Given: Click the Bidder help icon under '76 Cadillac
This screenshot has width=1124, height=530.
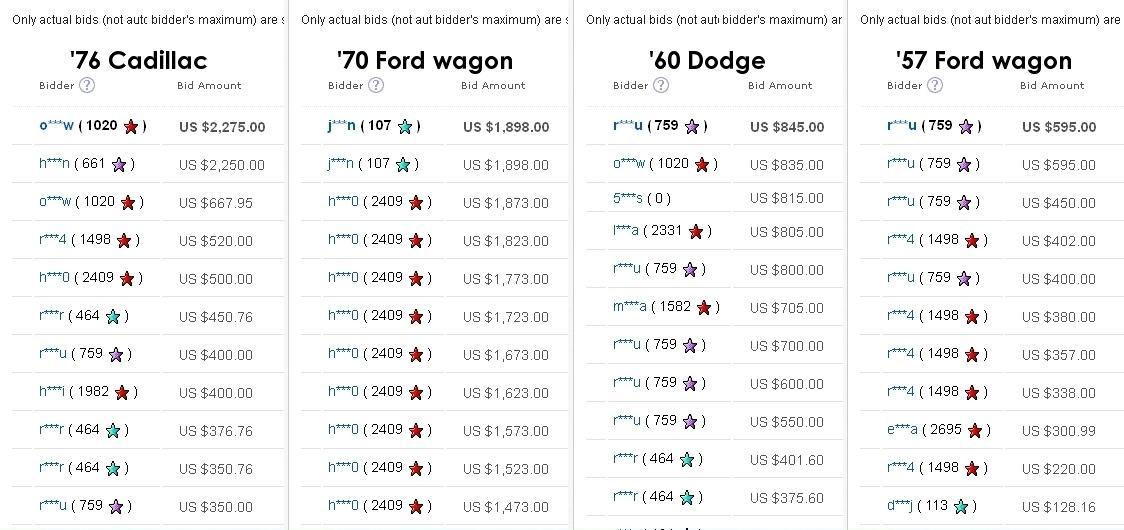Looking at the screenshot, I should 87,85.
